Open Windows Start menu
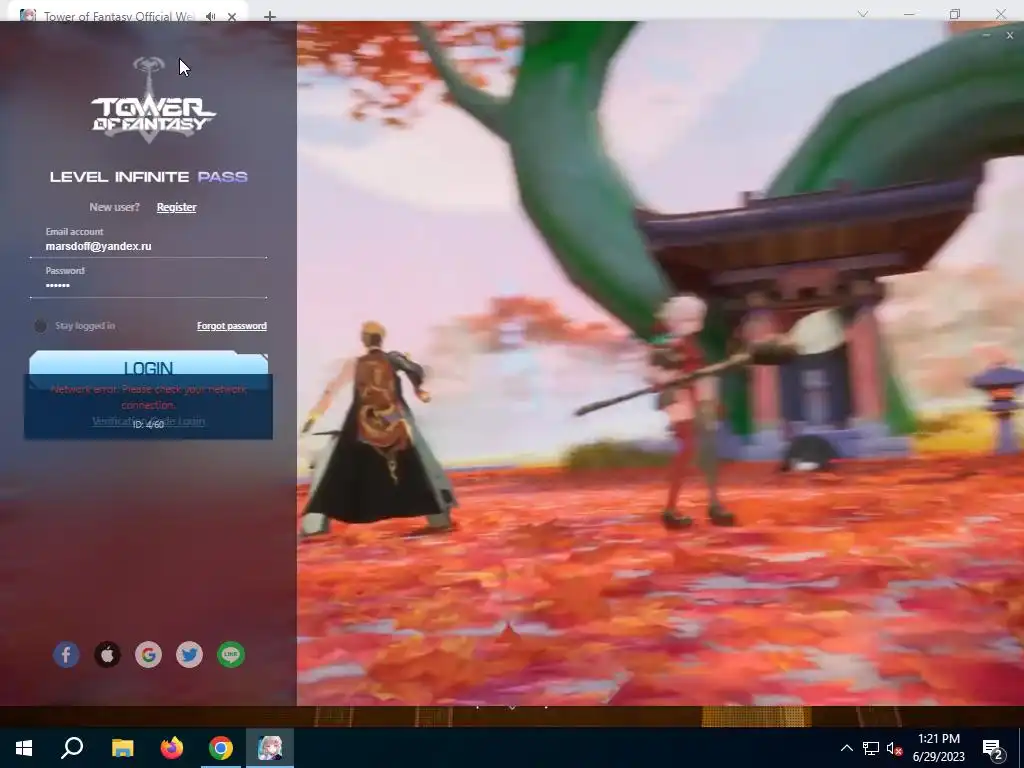Viewport: 1024px width, 768px height. coord(24,748)
